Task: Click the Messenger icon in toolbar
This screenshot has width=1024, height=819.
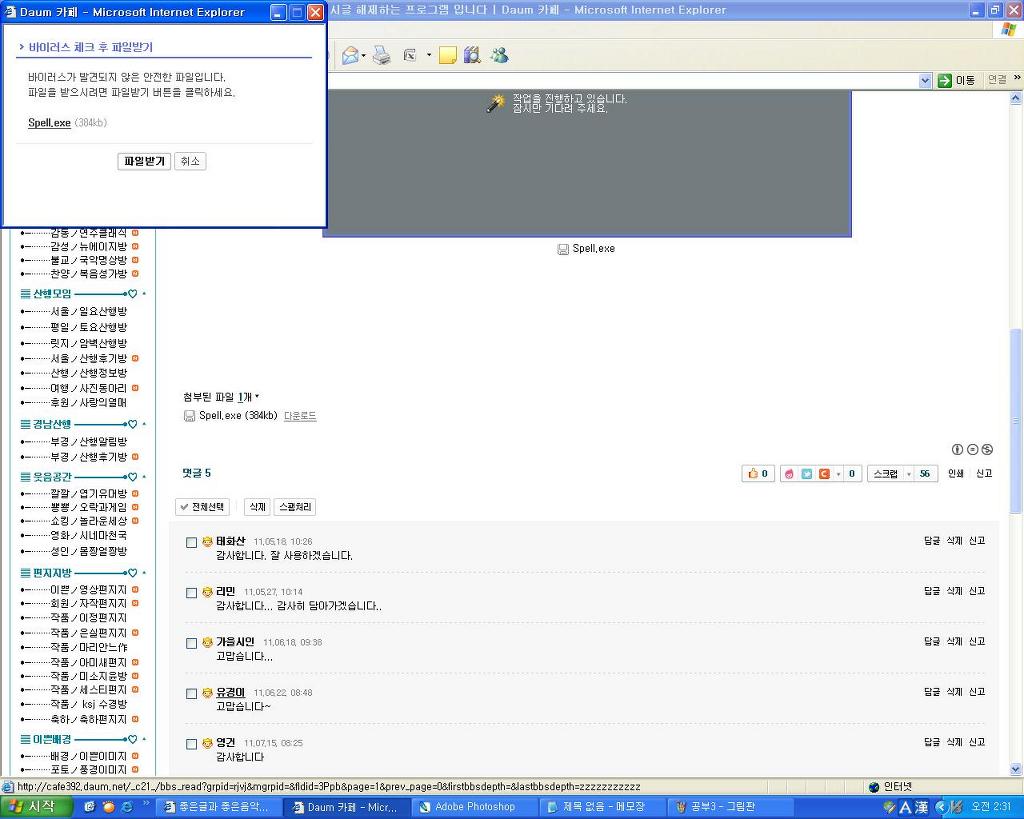Action: (499, 56)
